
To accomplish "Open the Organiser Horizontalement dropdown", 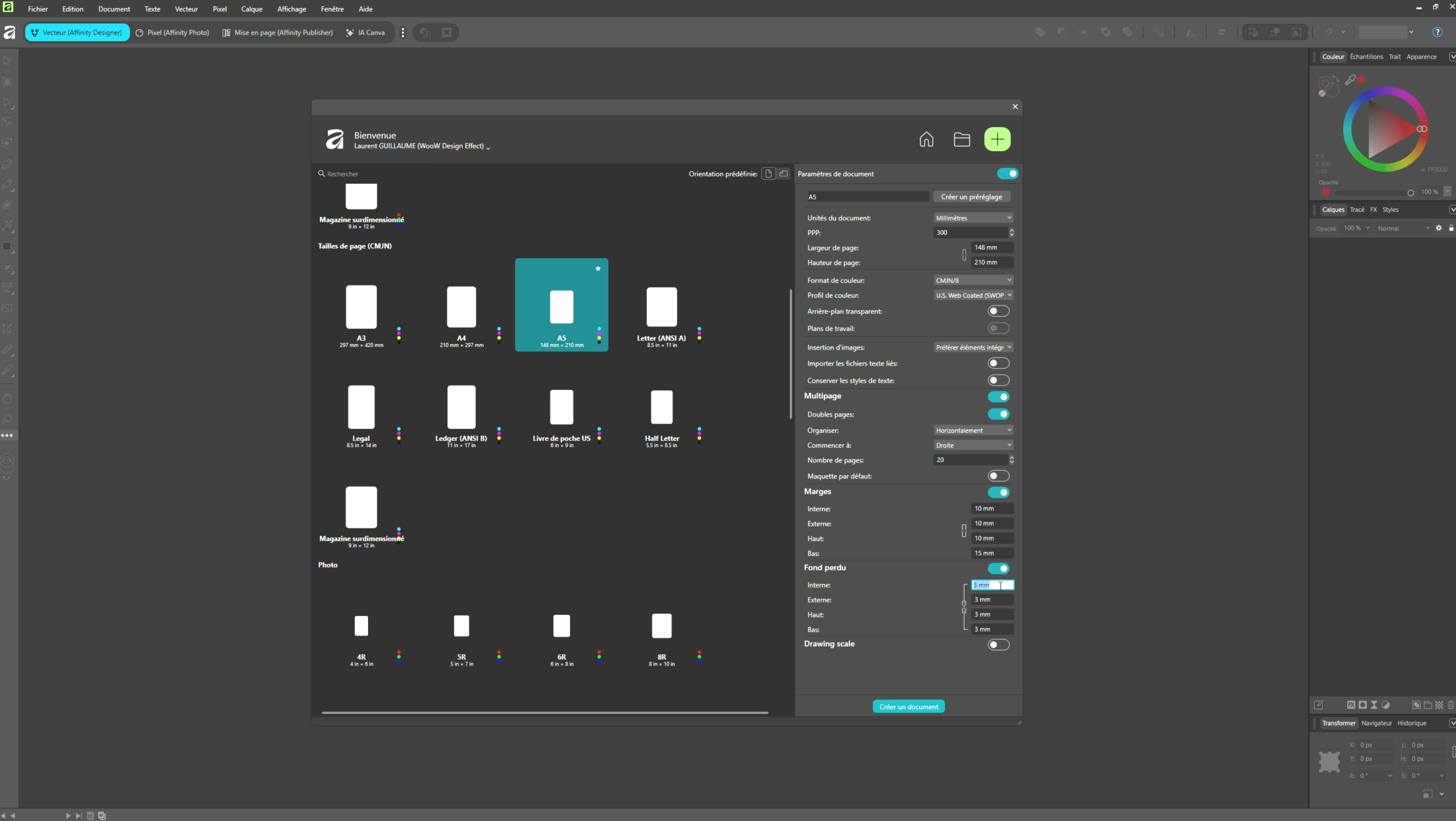I will point(973,430).
